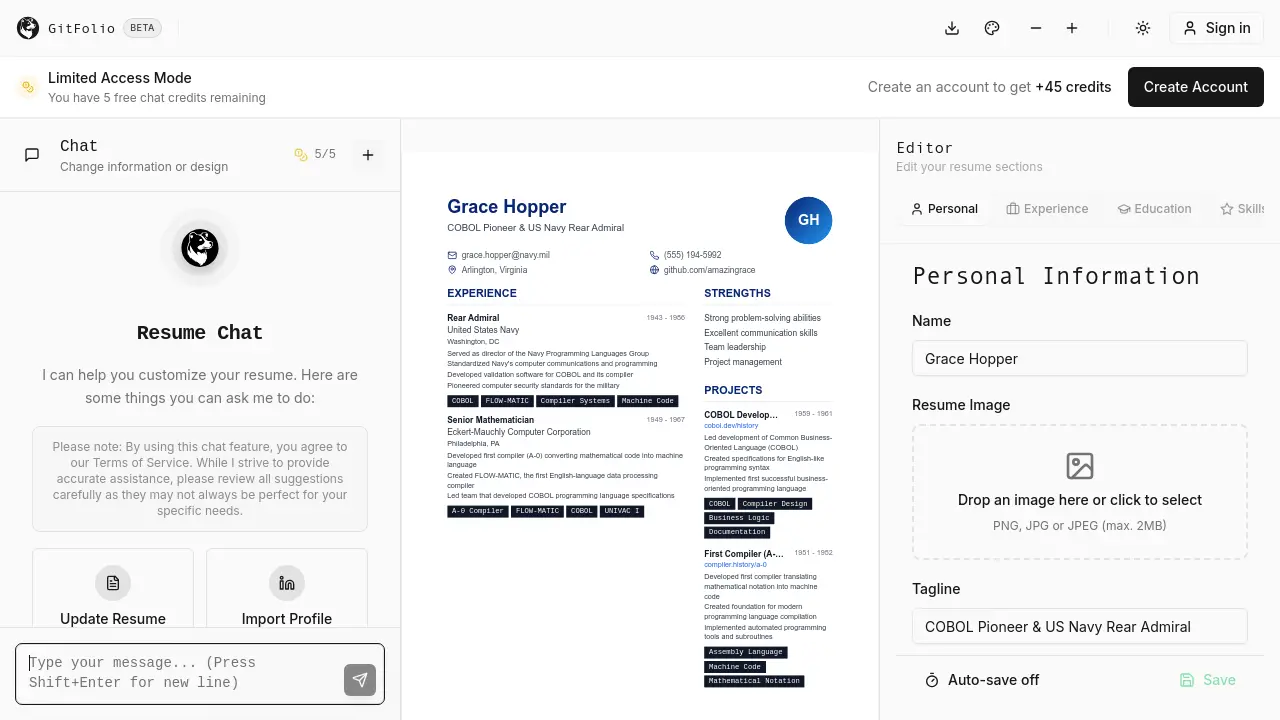Click the Save button

click(1207, 680)
